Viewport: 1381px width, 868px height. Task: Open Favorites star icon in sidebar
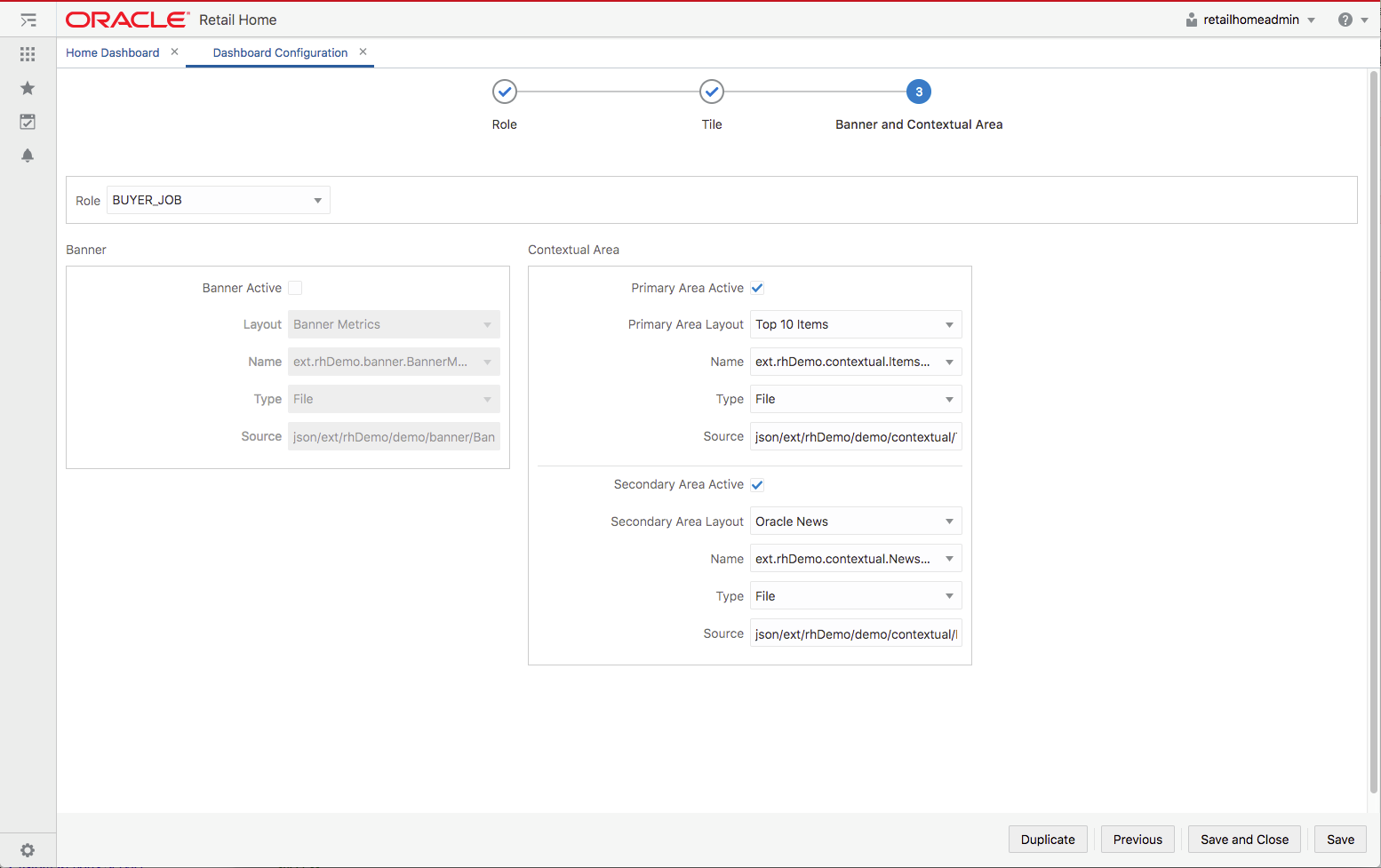(28, 88)
